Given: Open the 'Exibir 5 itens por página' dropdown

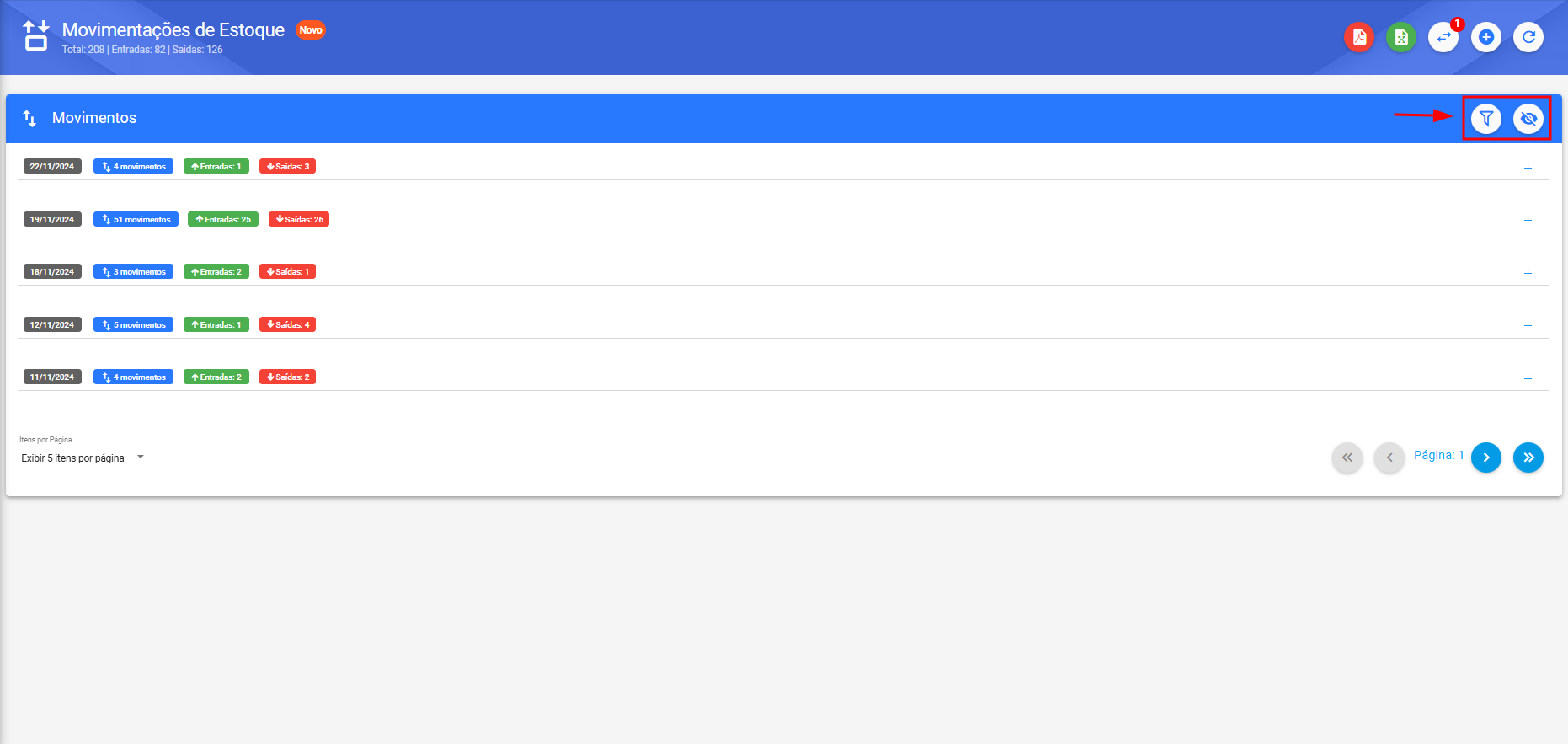Looking at the screenshot, I should click(84, 458).
